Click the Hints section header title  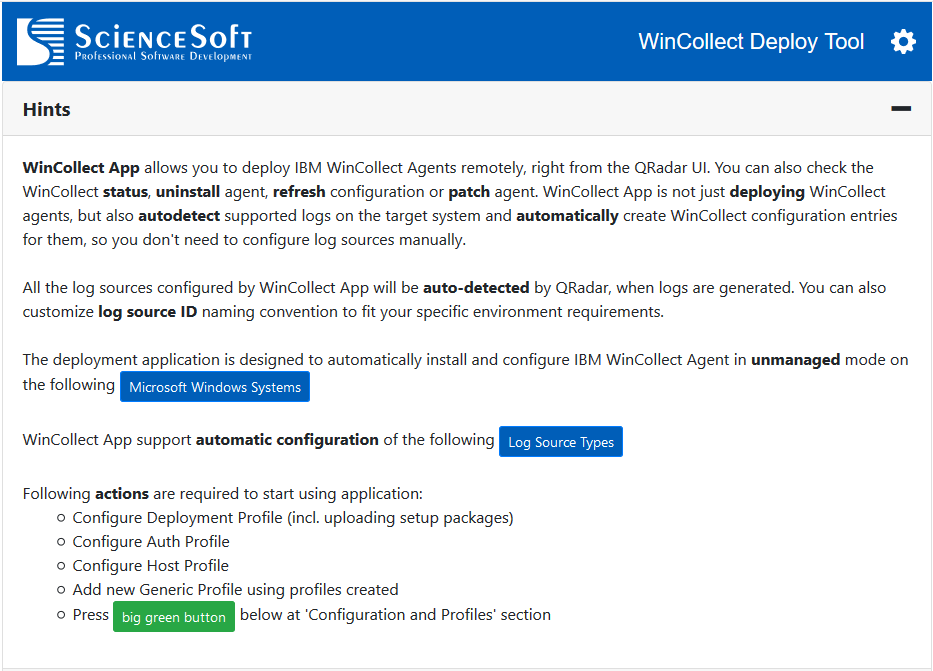coord(47,110)
